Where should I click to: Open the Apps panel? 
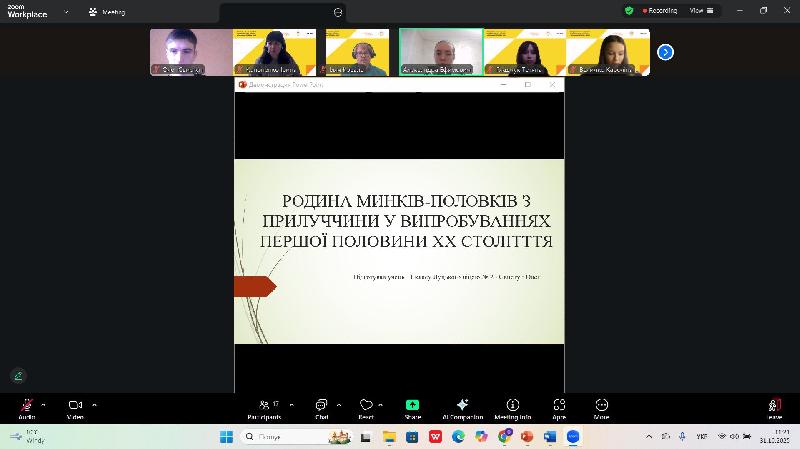pyautogui.click(x=558, y=406)
